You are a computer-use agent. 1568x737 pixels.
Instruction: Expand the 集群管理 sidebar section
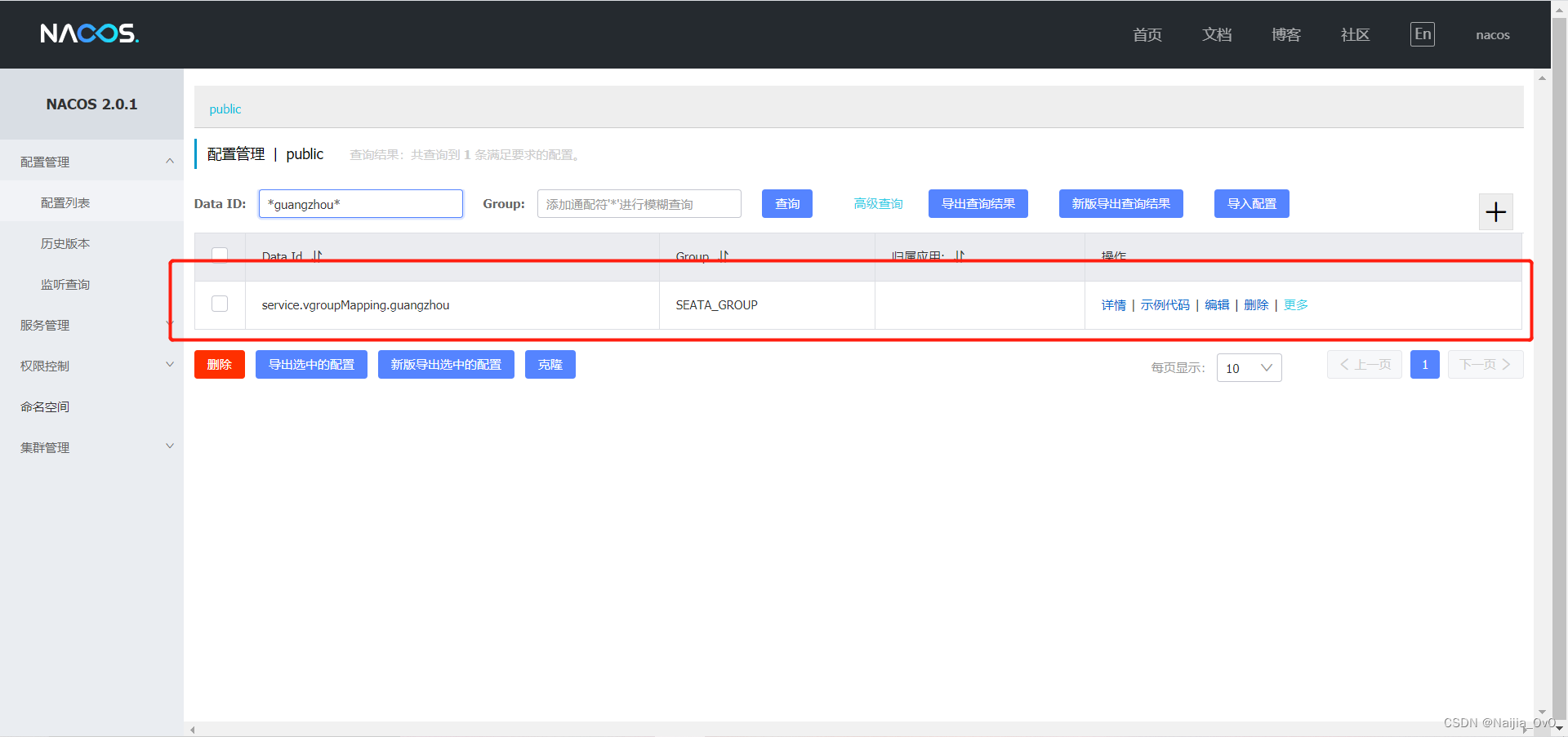170,446
